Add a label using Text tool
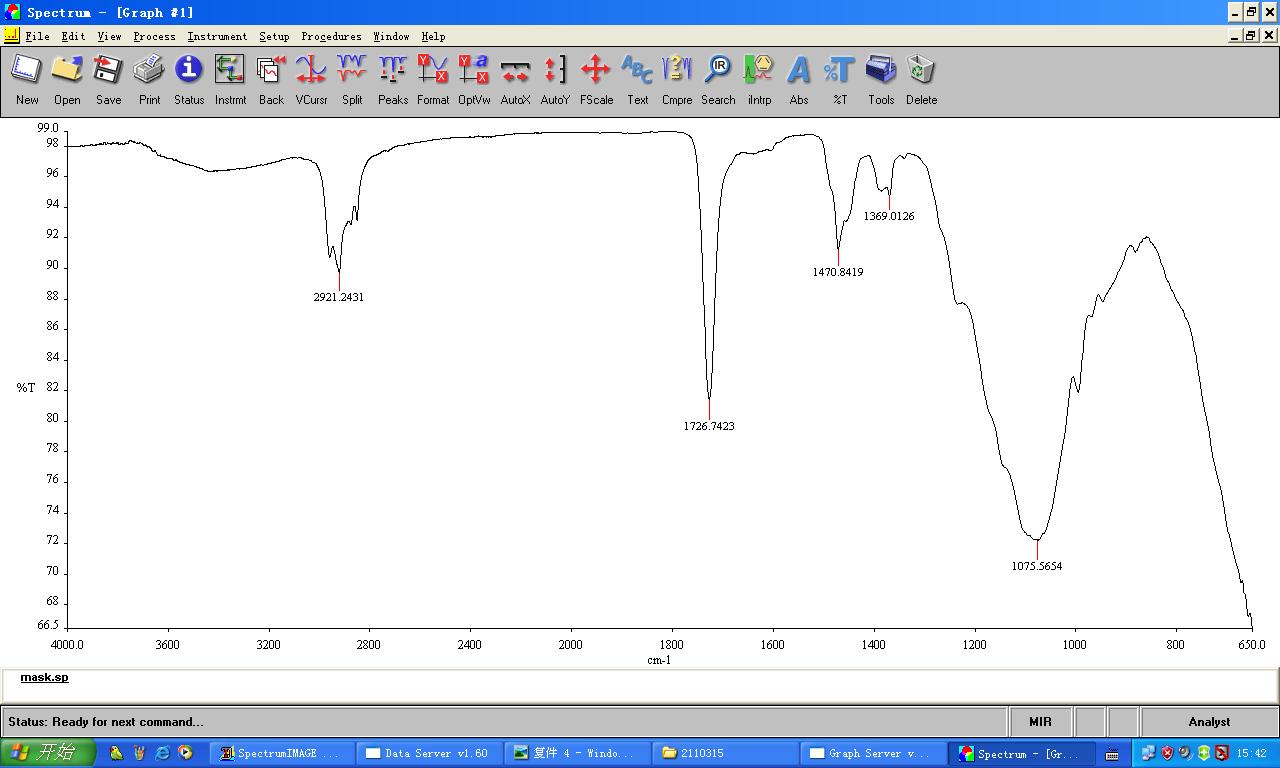This screenshot has height=768, width=1280. (x=637, y=79)
